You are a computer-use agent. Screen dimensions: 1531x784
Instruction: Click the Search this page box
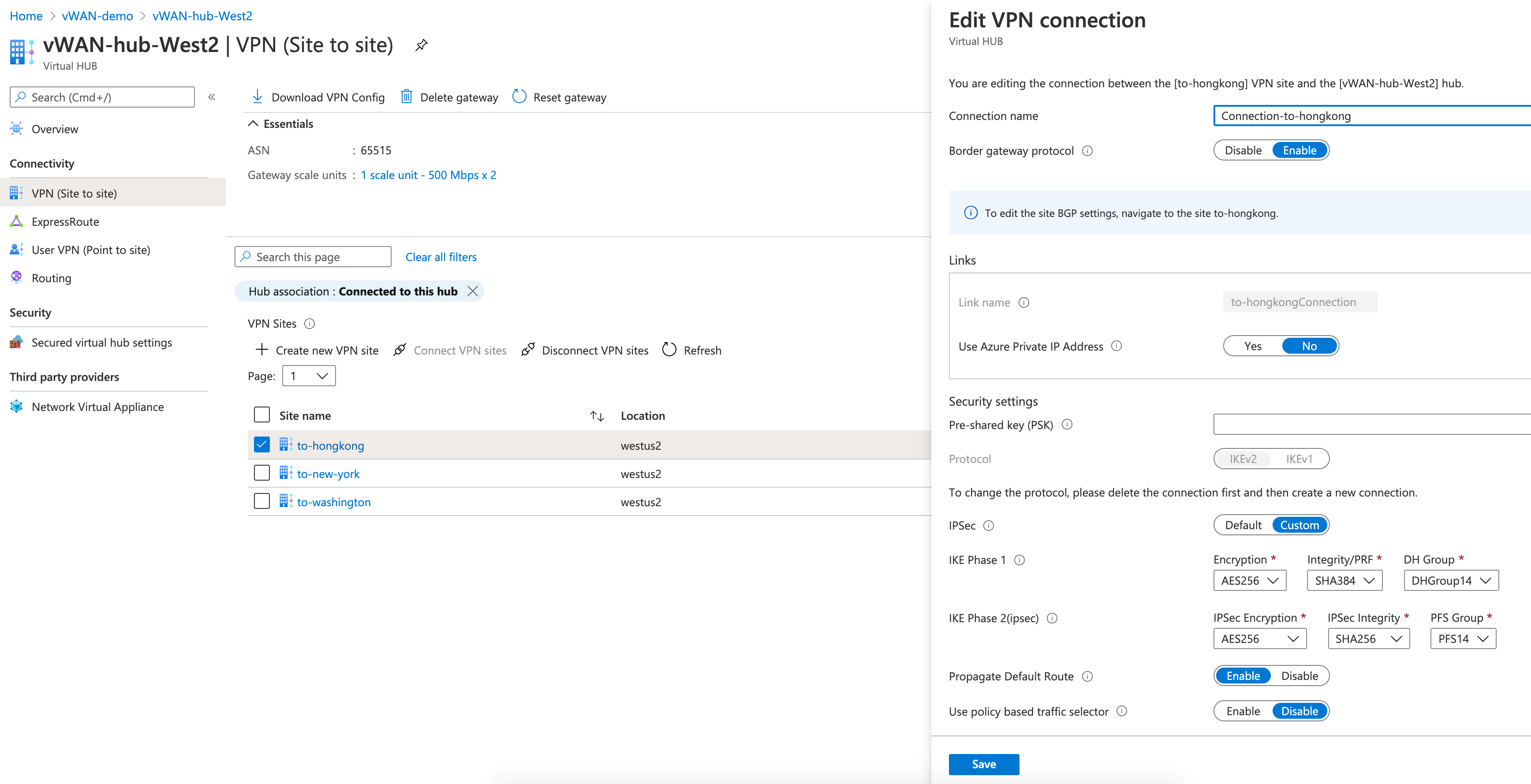pyautogui.click(x=313, y=257)
